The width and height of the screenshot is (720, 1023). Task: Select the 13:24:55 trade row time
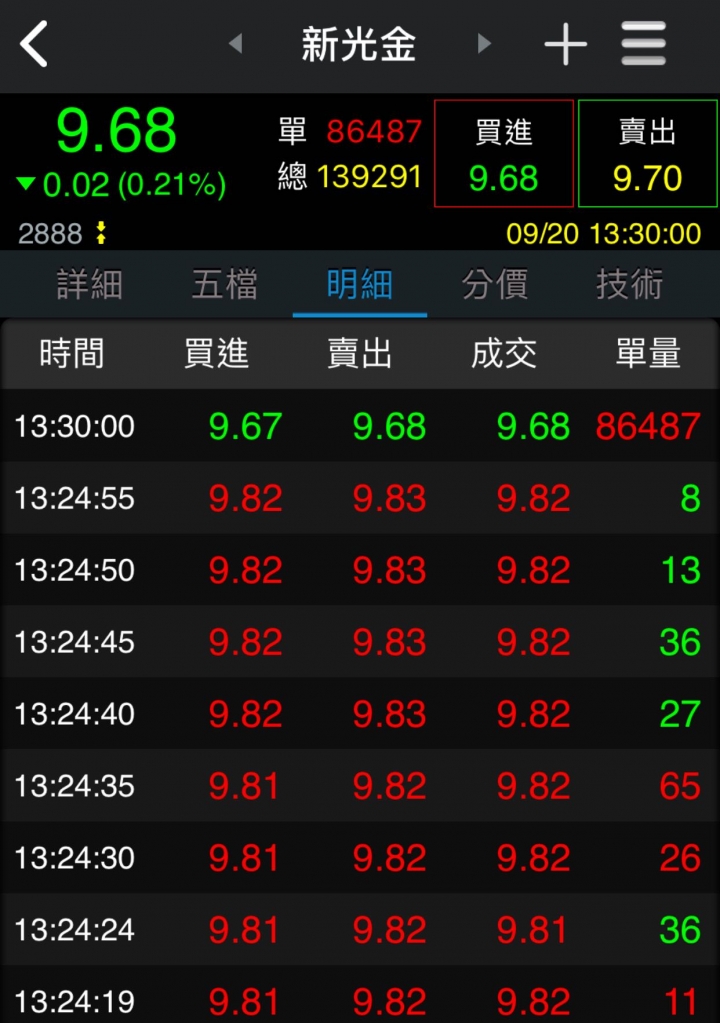click(74, 498)
